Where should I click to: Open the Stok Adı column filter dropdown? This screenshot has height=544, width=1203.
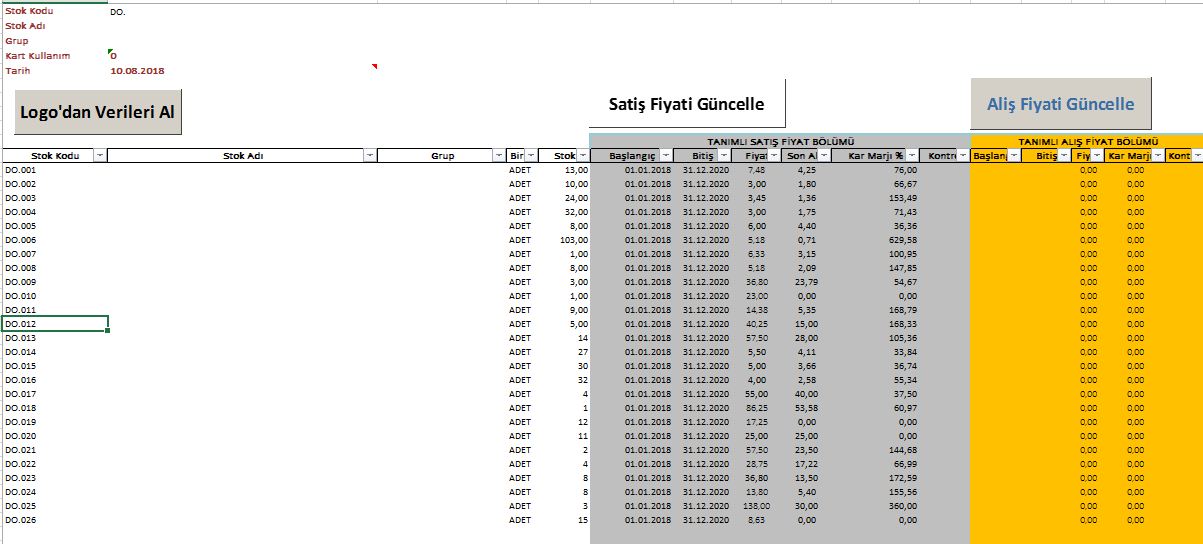(x=370, y=156)
